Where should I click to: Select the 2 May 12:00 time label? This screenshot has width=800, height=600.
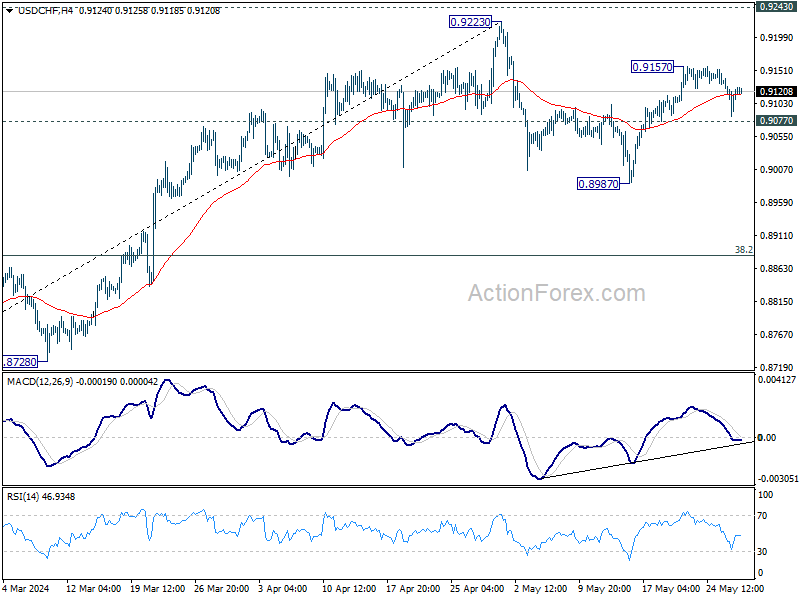[541, 589]
